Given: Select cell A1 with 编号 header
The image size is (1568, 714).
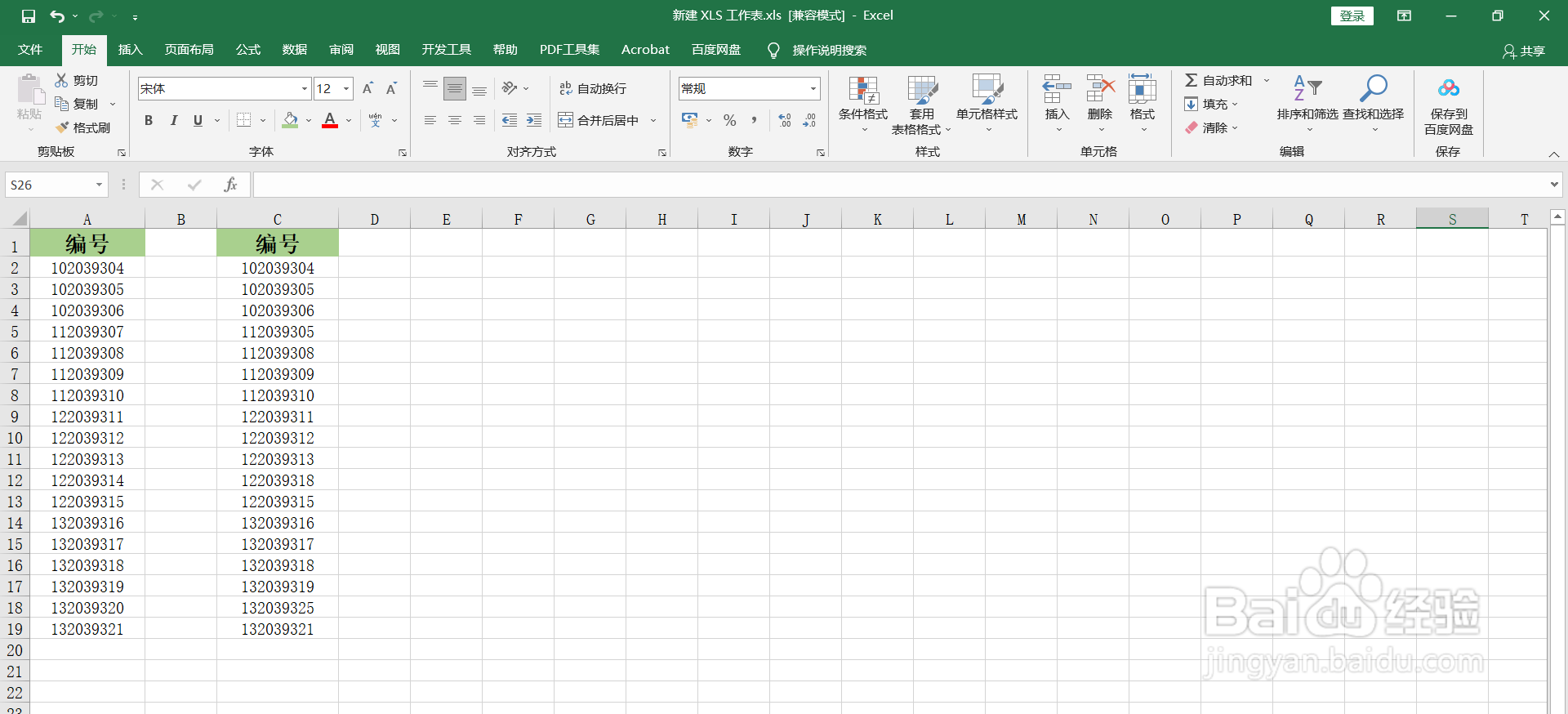Looking at the screenshot, I should (x=87, y=243).
